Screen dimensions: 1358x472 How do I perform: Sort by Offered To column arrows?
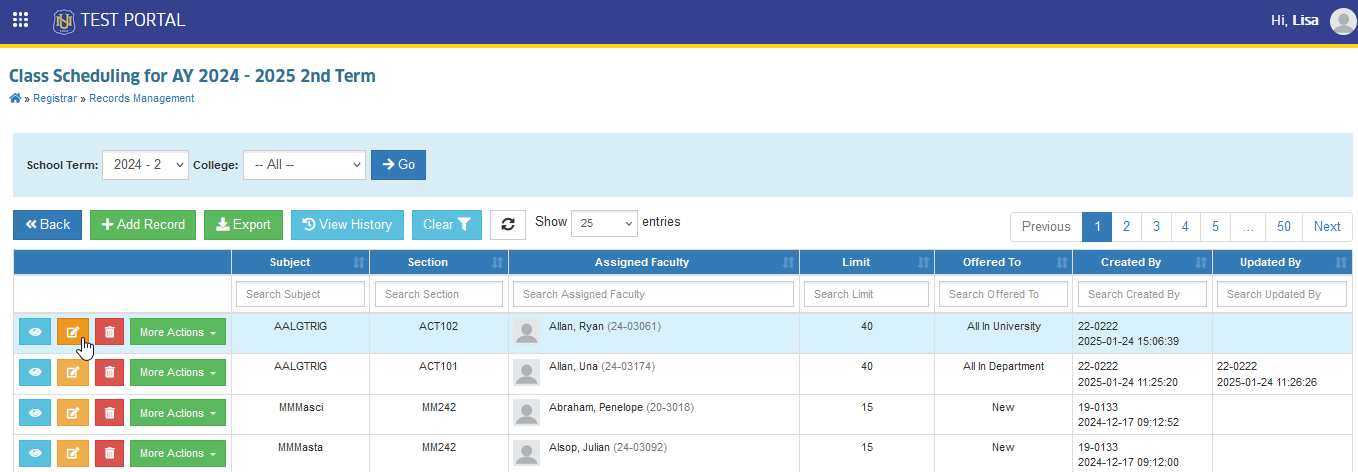click(x=1062, y=263)
